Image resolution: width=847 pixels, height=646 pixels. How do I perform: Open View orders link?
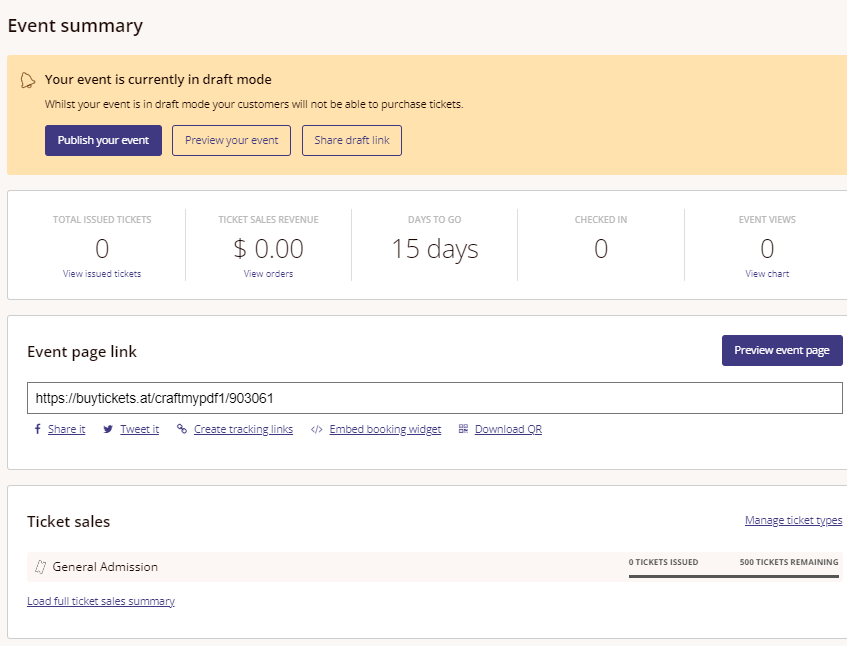[268, 274]
